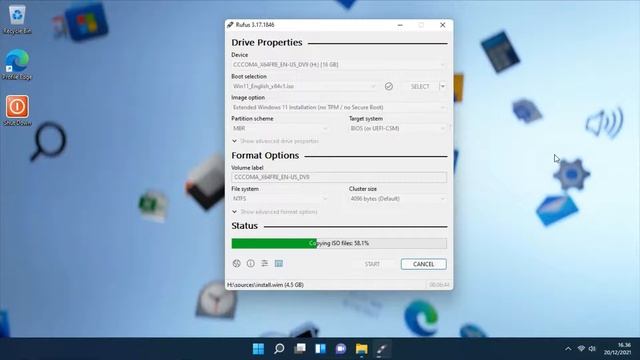
Task: Open the Rufus language globe icon
Action: pos(236,264)
